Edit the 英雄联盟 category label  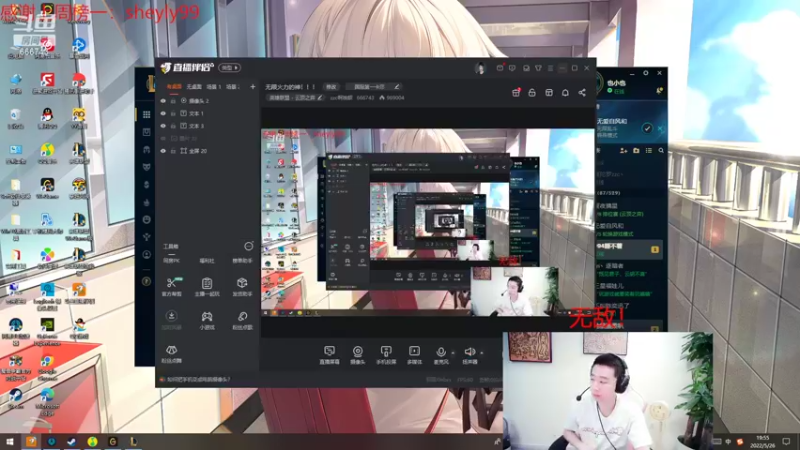[296, 97]
